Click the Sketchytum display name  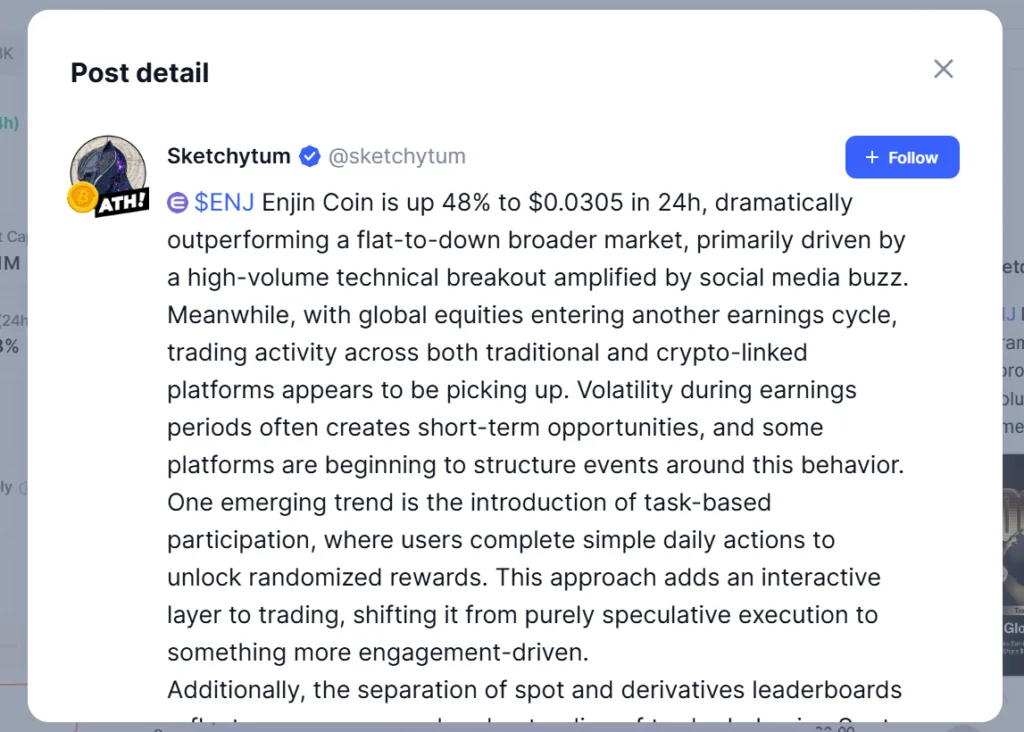228,156
